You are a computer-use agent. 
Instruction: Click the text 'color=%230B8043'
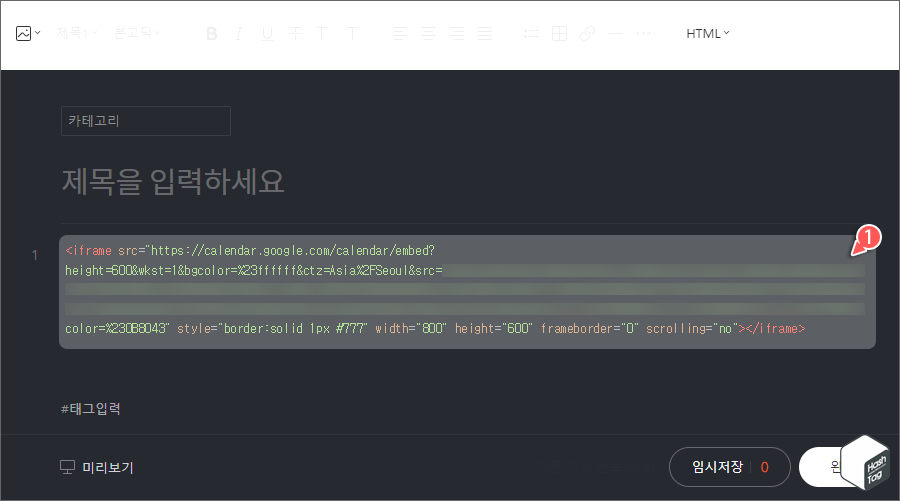tap(117, 328)
